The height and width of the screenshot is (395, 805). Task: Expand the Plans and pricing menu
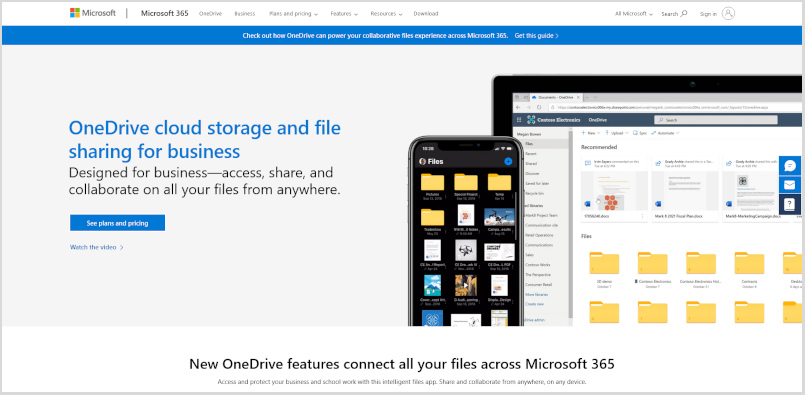[x=293, y=14]
